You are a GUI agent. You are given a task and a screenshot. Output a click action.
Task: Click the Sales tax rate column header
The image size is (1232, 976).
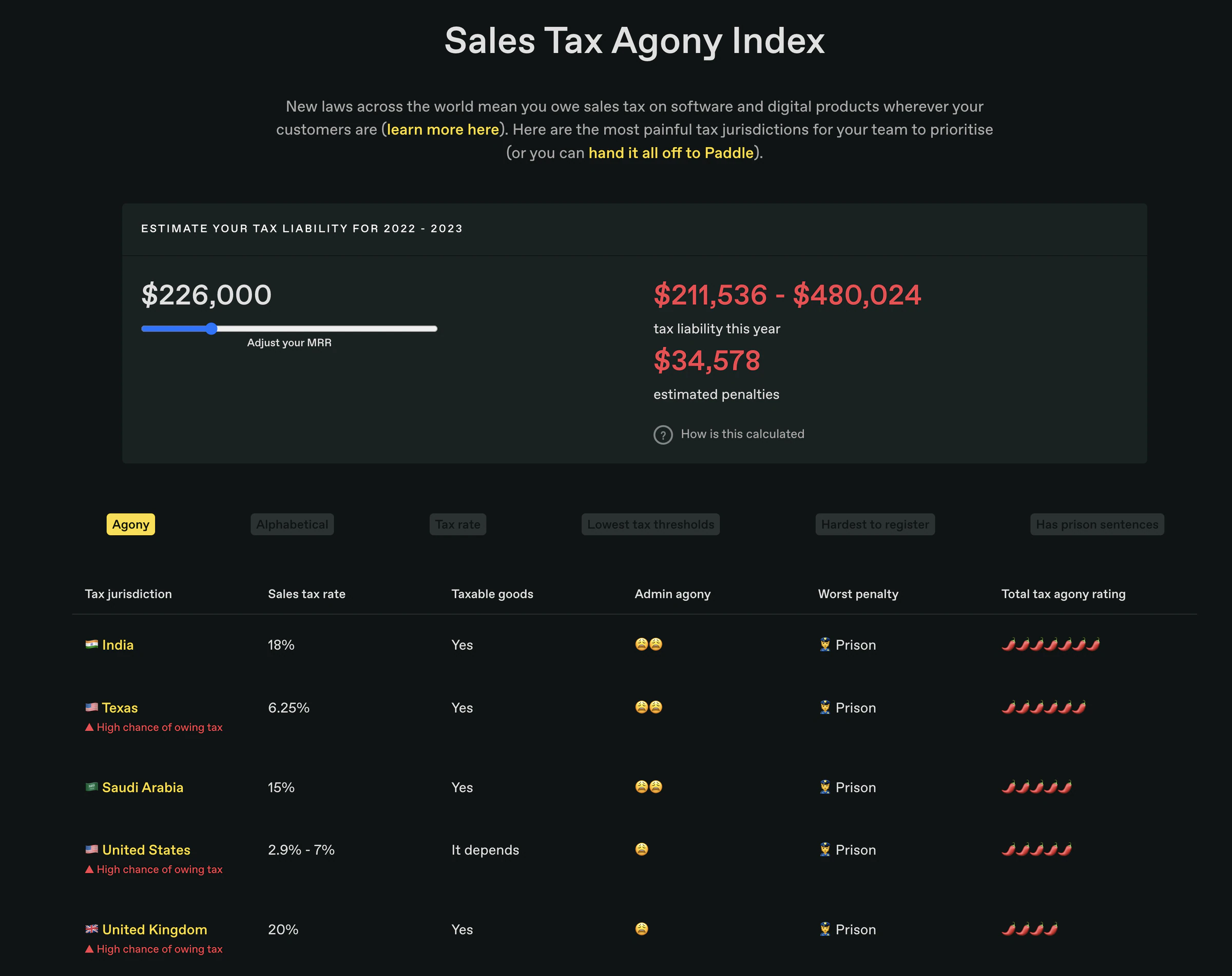307,594
